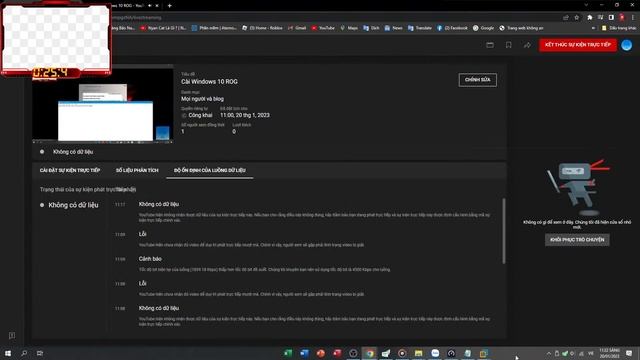
Task: Switch to the "Số liệu phân tích" tab
Action: (137, 170)
